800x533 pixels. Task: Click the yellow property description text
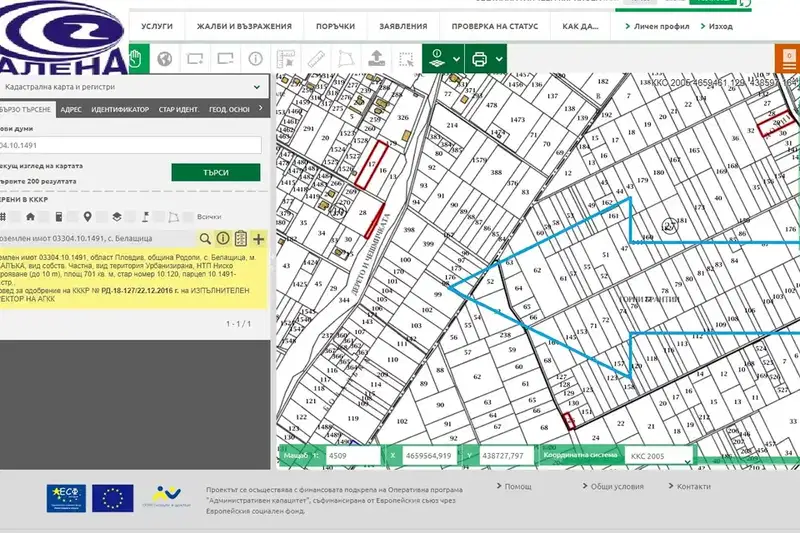coord(133,278)
